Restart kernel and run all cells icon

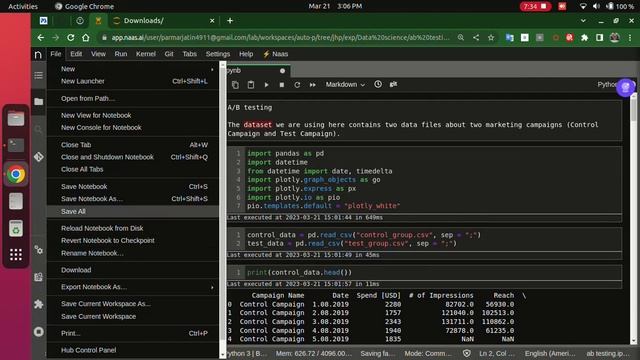pyautogui.click(x=313, y=84)
